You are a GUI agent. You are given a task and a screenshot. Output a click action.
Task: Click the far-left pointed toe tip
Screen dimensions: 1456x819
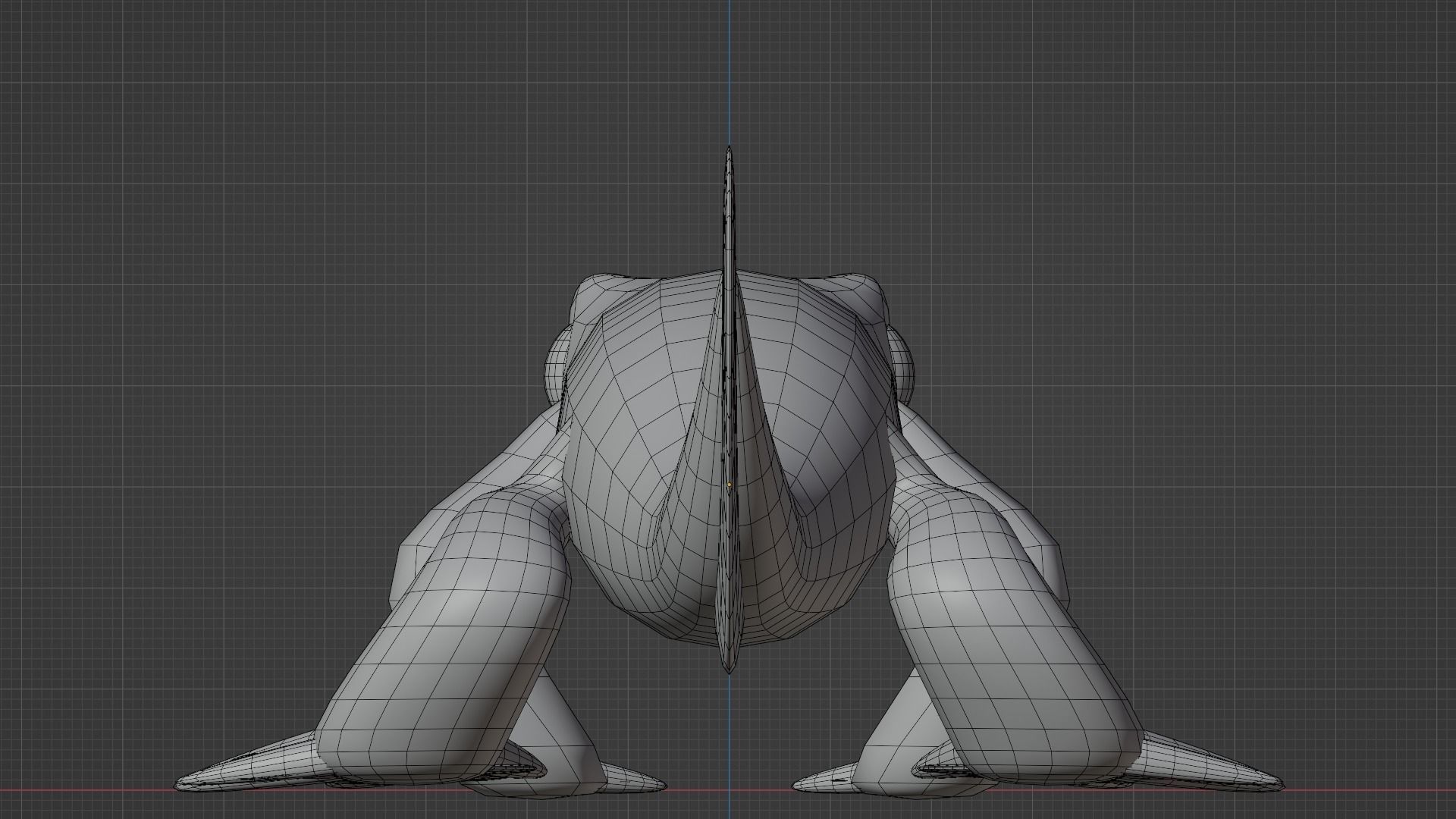182,786
